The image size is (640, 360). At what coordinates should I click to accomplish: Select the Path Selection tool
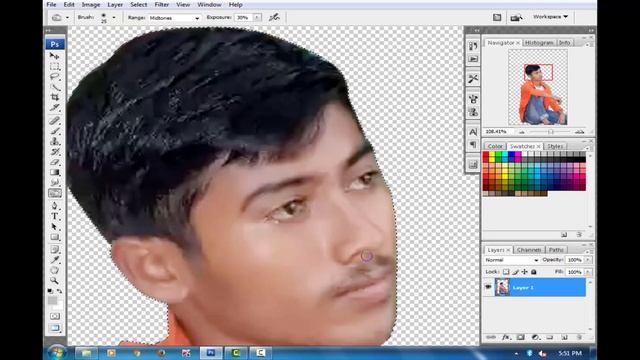coord(55,227)
